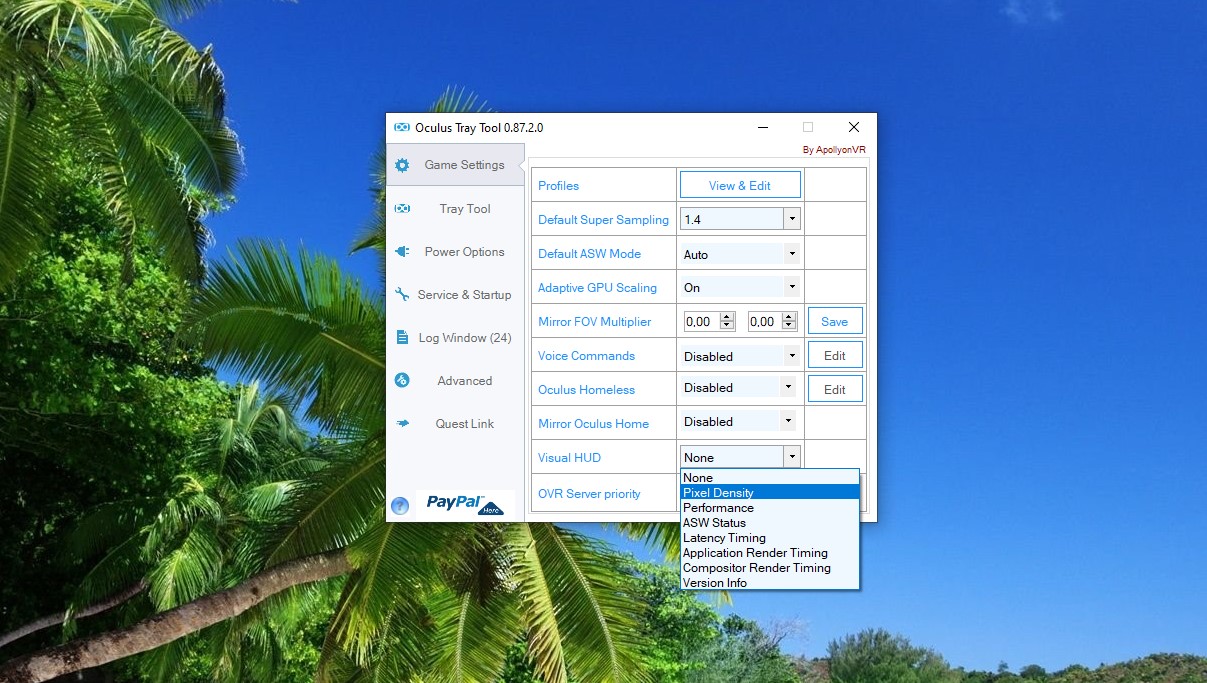Screen dimensions: 1207x683
Task: Close the Oculus Tray Tool window
Action: coord(853,127)
